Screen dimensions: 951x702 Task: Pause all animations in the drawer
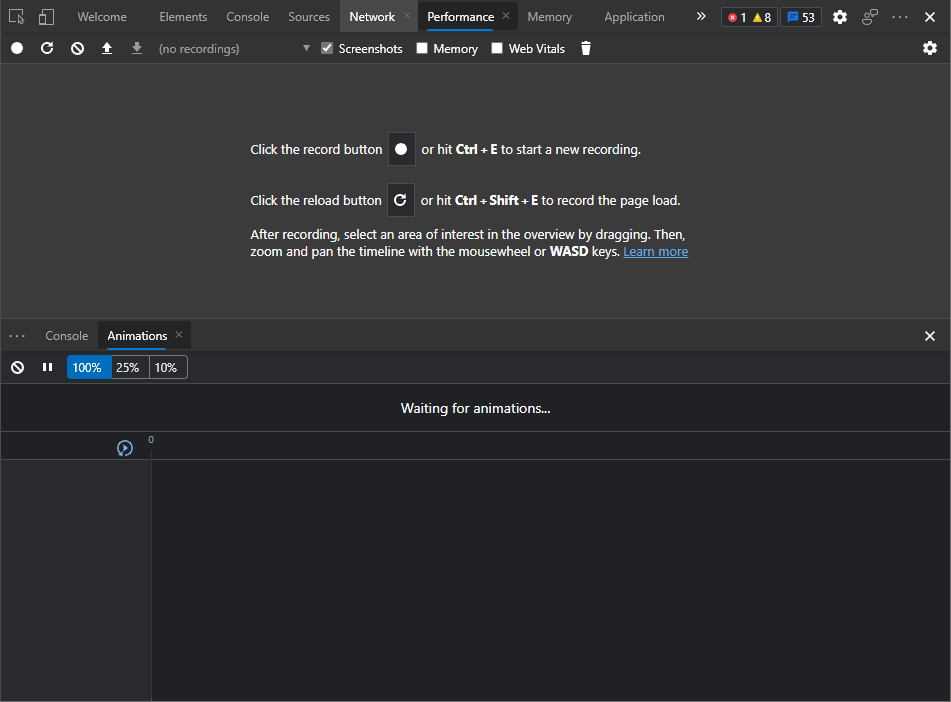point(47,367)
